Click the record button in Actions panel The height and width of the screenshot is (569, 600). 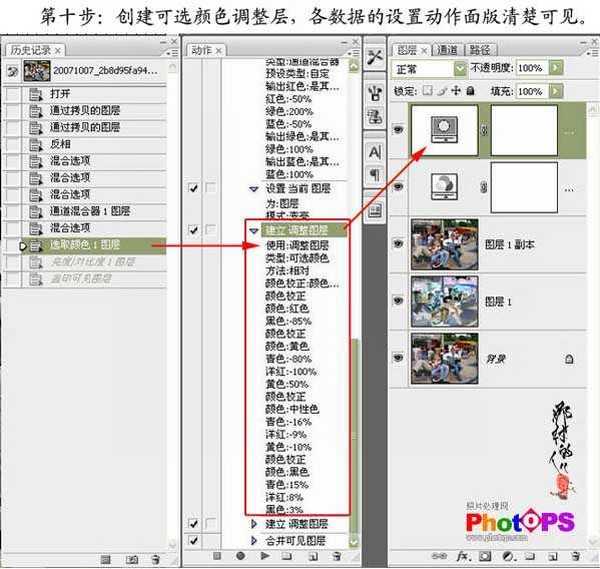pos(240,554)
